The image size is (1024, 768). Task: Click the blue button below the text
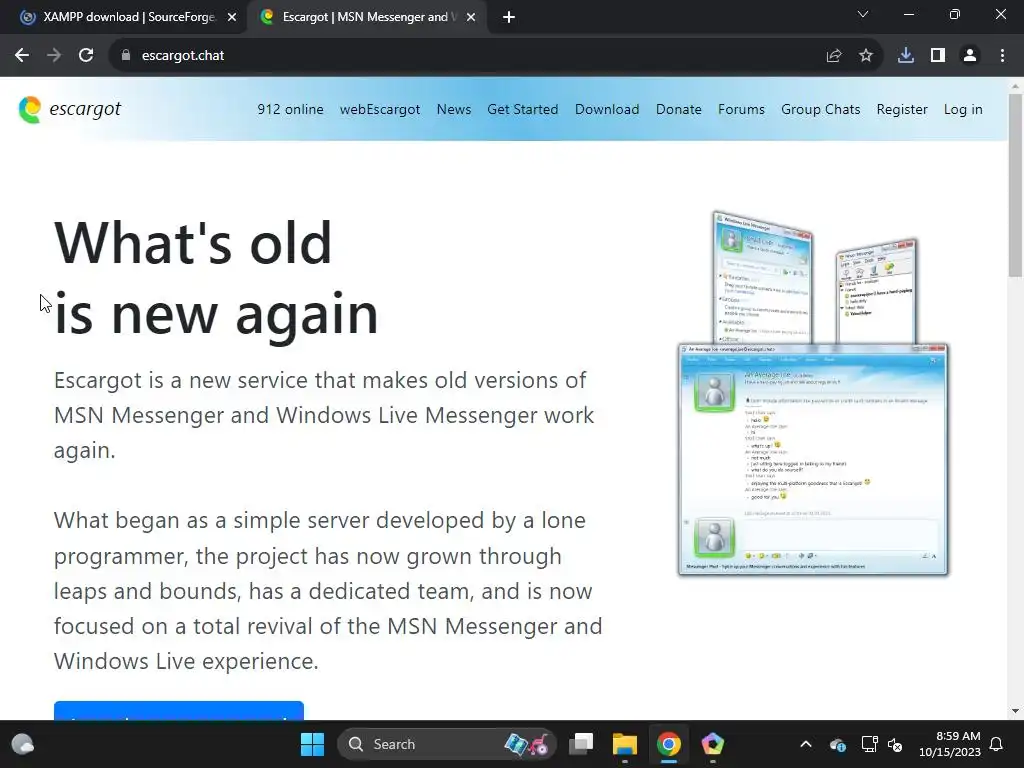179,711
